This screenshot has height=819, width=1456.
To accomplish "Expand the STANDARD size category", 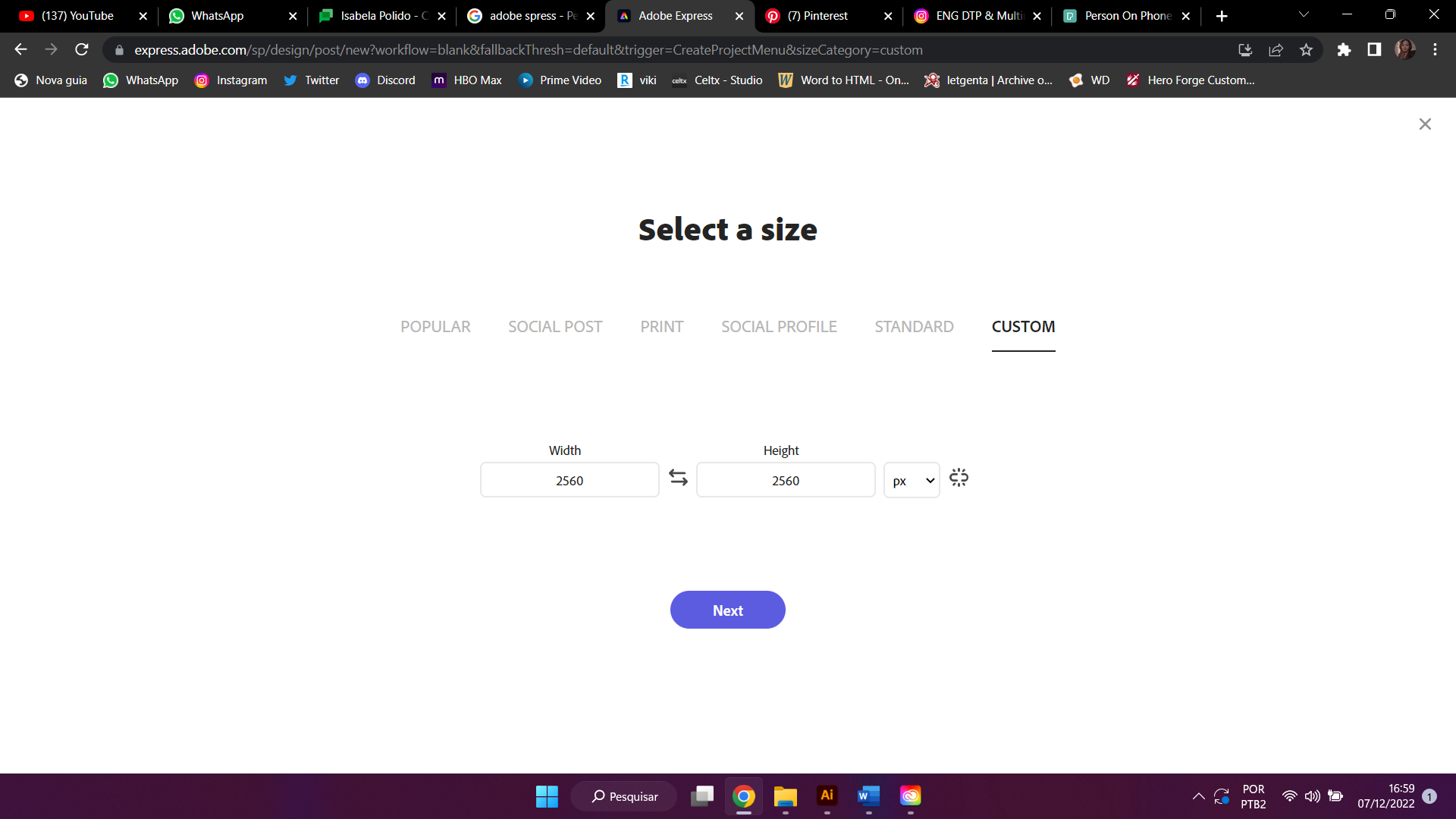I will point(914,326).
